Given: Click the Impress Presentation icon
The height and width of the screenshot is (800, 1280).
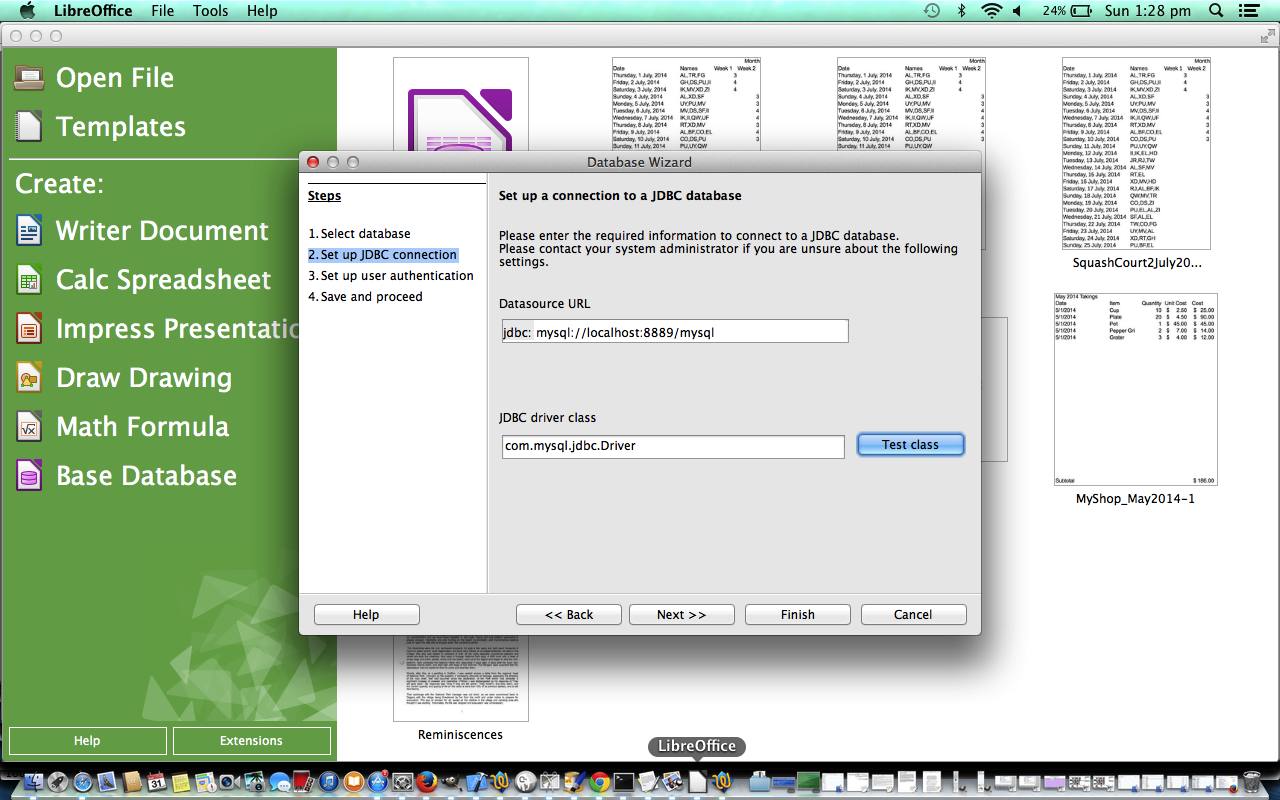Looking at the screenshot, I should [29, 329].
